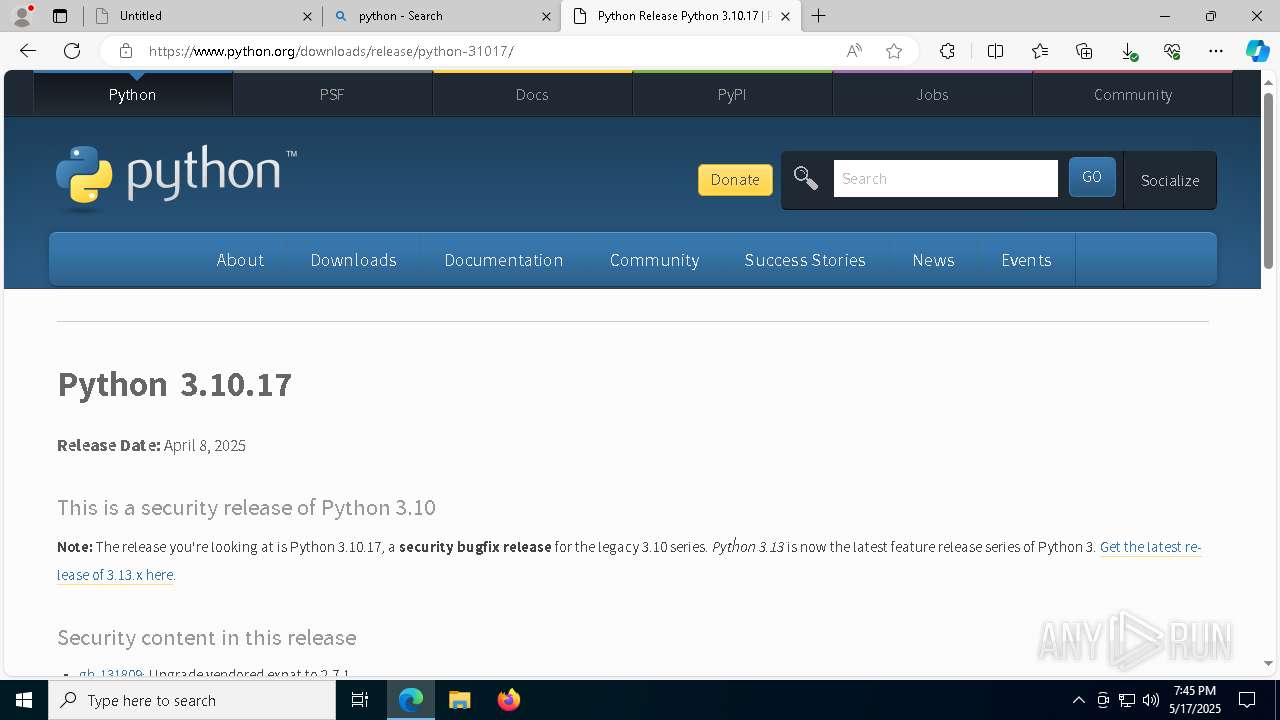Open Task View on the taskbar

click(360, 700)
